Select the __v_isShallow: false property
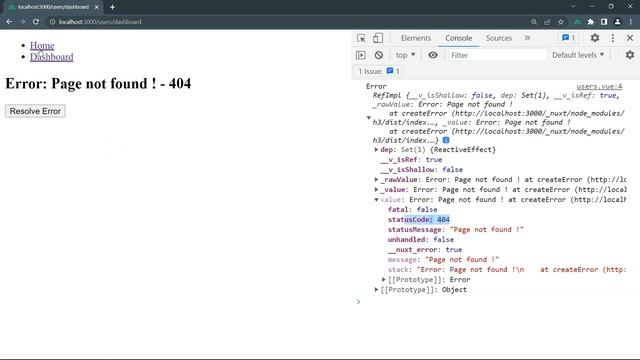Image resolution: width=640 pixels, height=360 pixels. pos(421,170)
